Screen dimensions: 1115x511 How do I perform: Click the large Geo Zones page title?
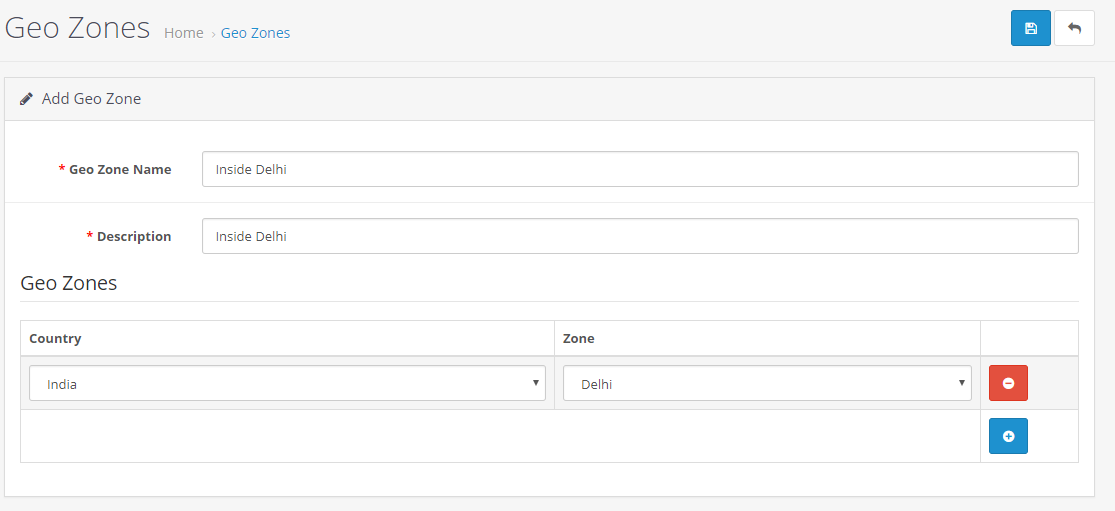click(x=77, y=28)
